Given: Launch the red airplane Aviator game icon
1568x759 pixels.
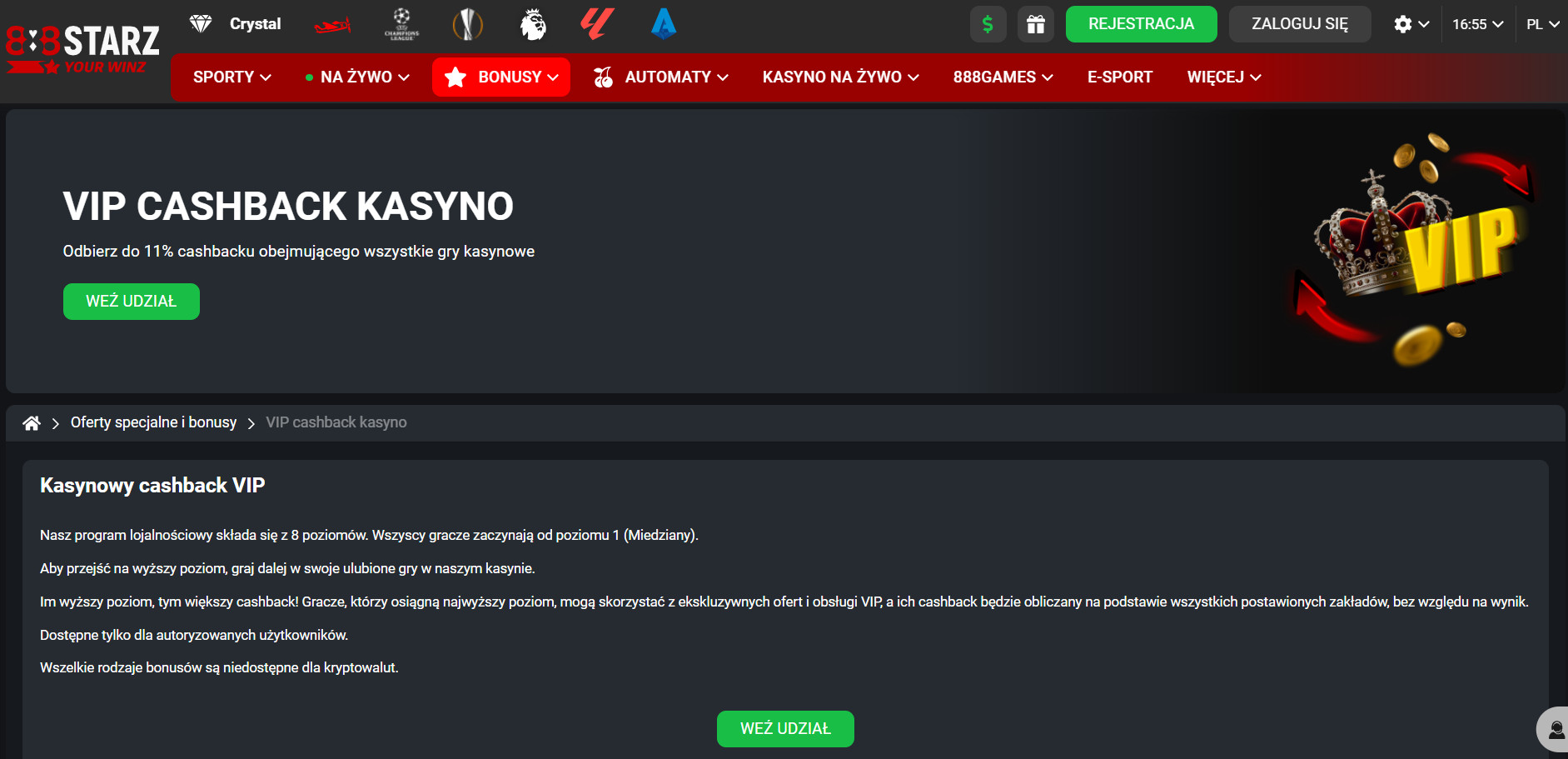Looking at the screenshot, I should [333, 26].
